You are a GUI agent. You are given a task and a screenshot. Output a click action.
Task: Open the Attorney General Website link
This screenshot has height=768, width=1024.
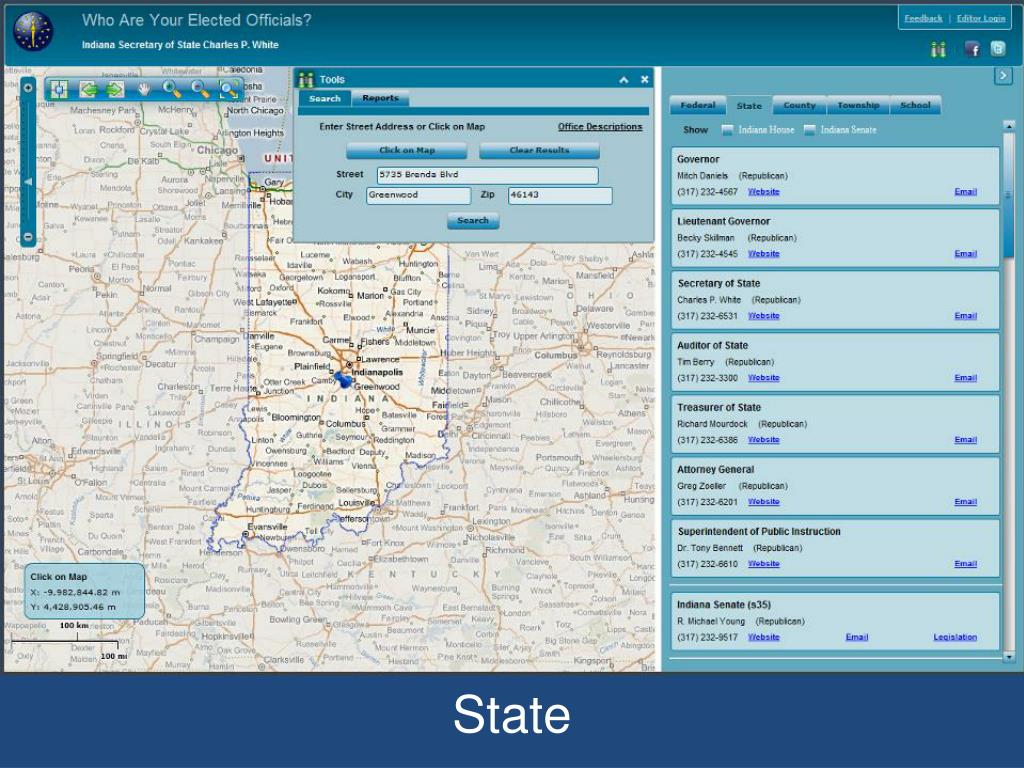click(x=763, y=502)
